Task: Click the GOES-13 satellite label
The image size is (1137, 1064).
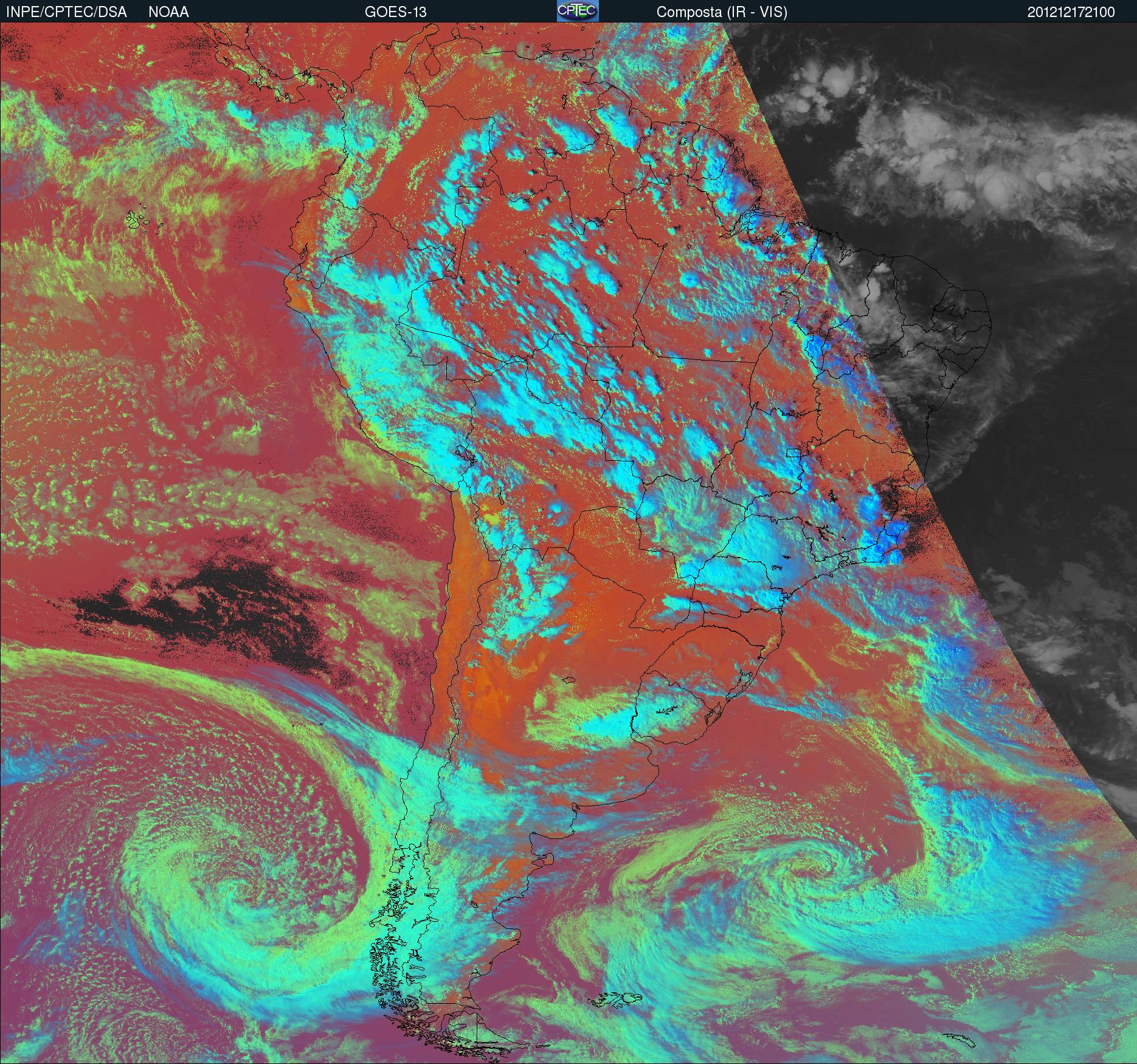Action: tap(395, 12)
